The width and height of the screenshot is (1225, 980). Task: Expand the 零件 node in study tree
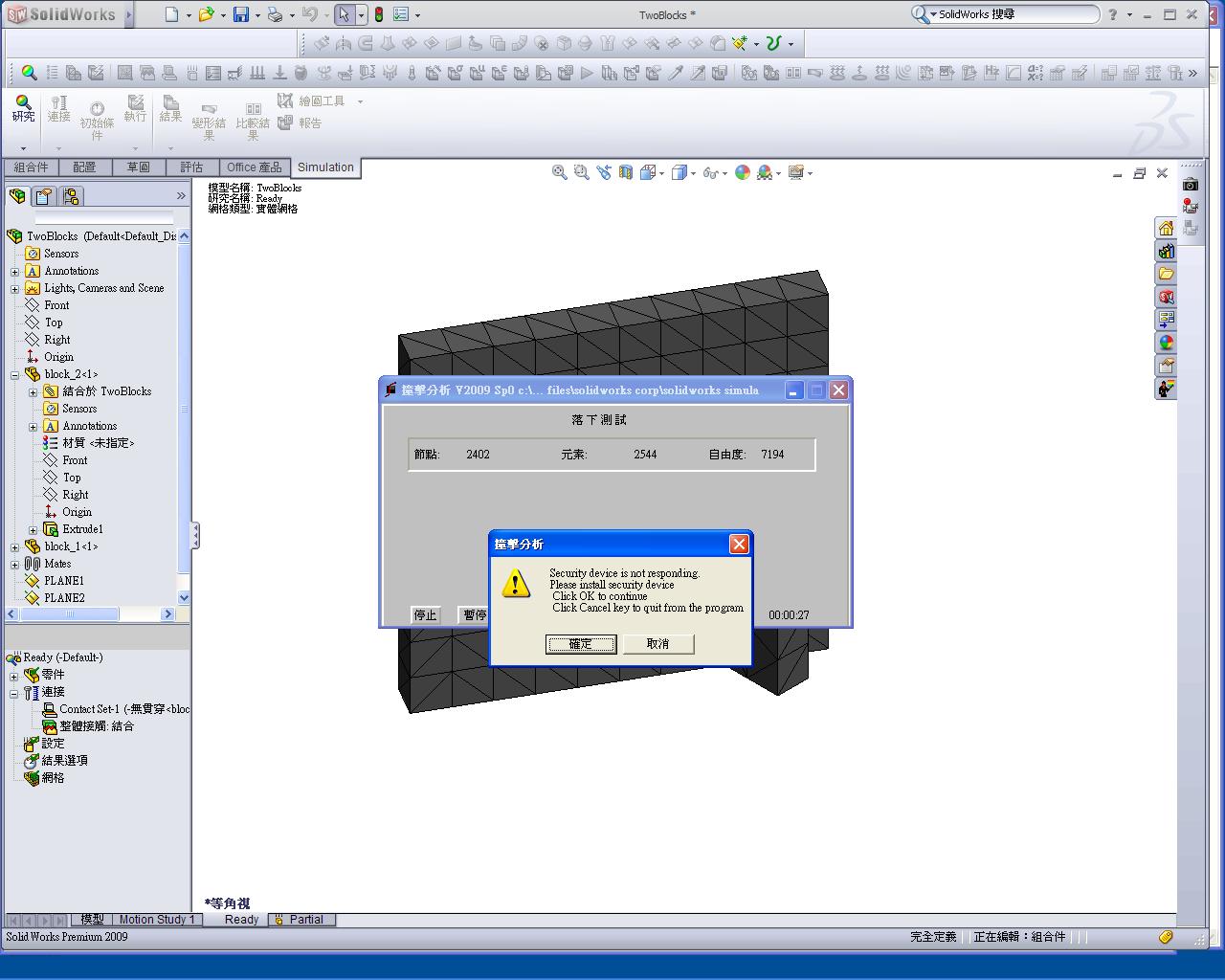[x=14, y=677]
